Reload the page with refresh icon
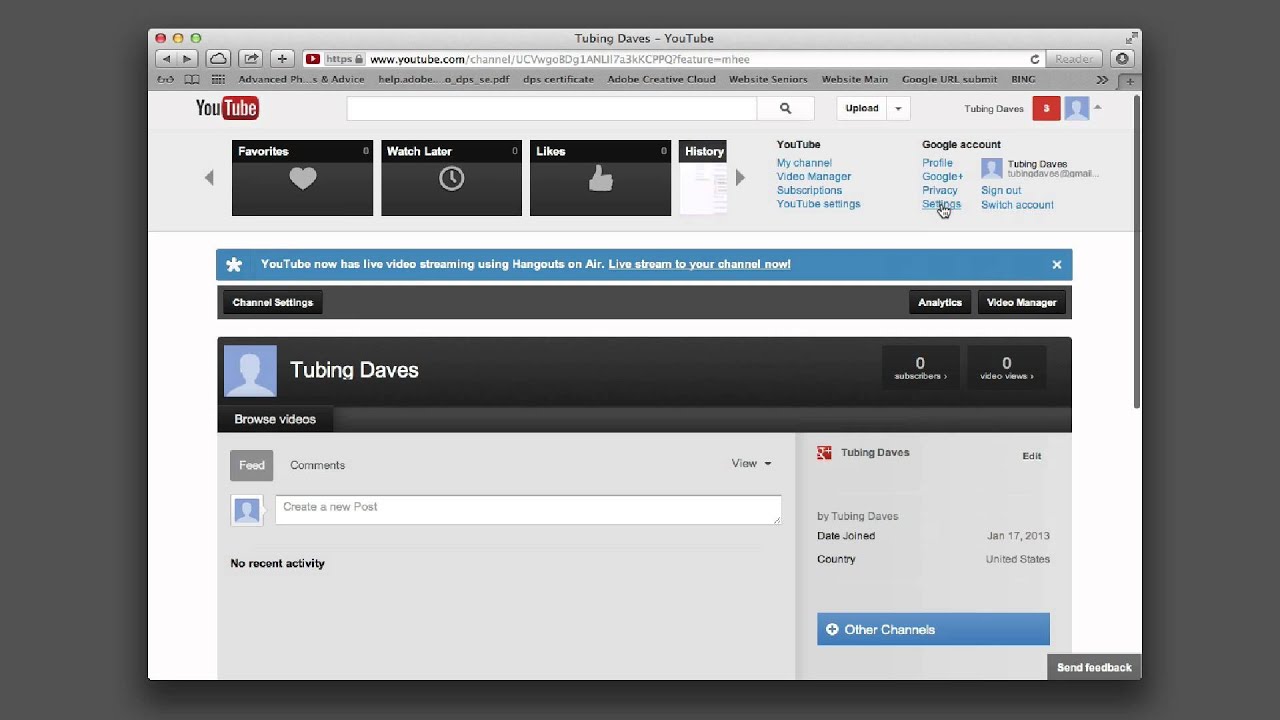 tap(1035, 59)
